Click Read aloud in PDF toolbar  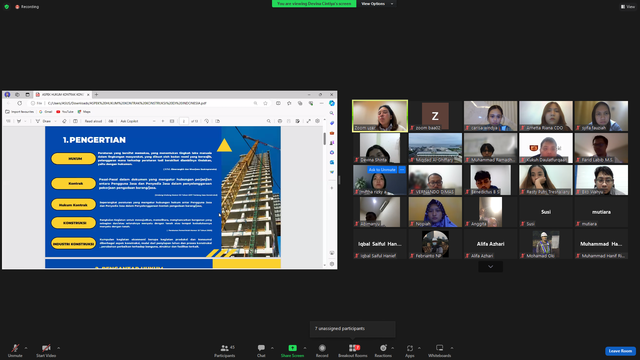coord(93,121)
